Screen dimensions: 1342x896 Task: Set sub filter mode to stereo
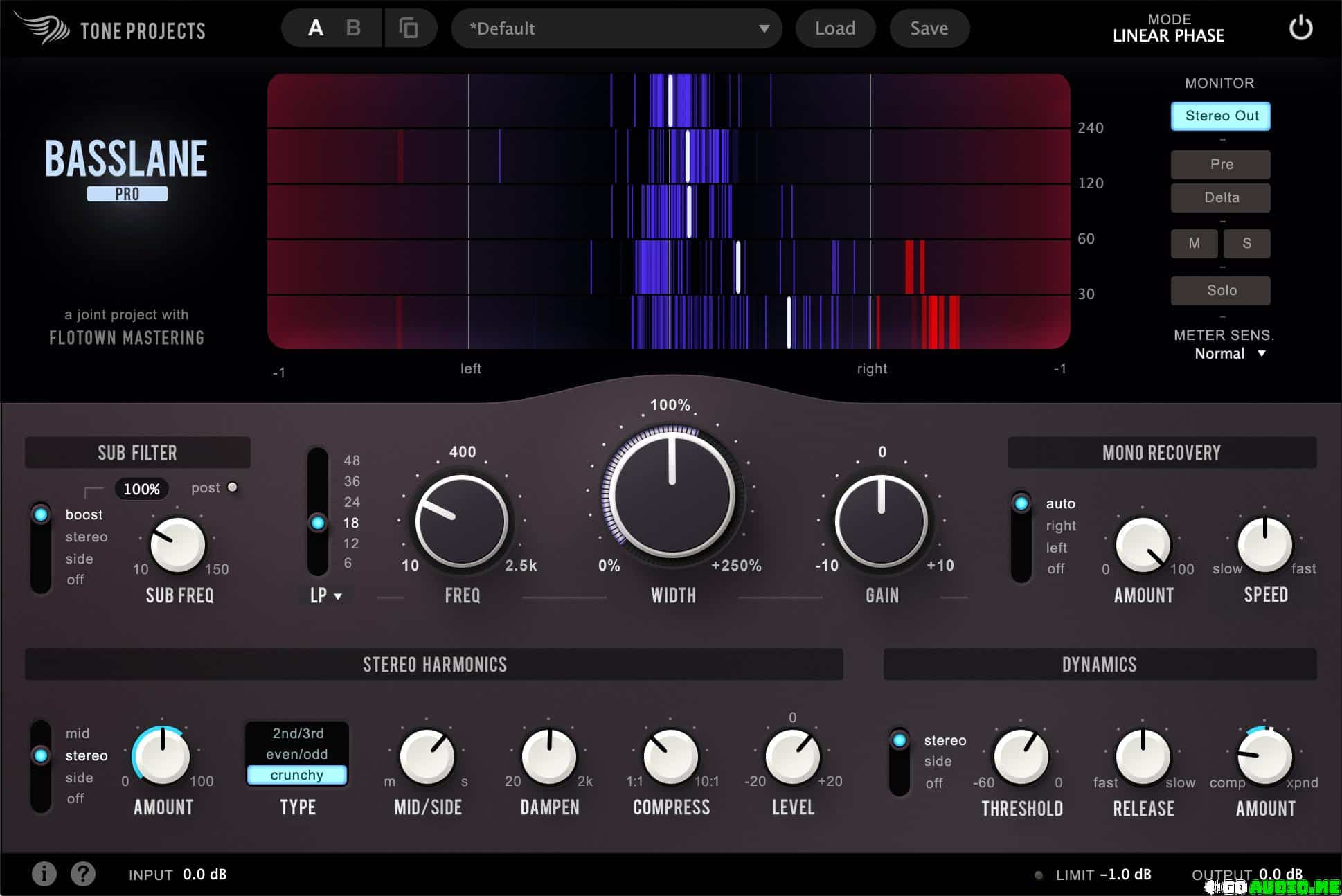click(87, 537)
